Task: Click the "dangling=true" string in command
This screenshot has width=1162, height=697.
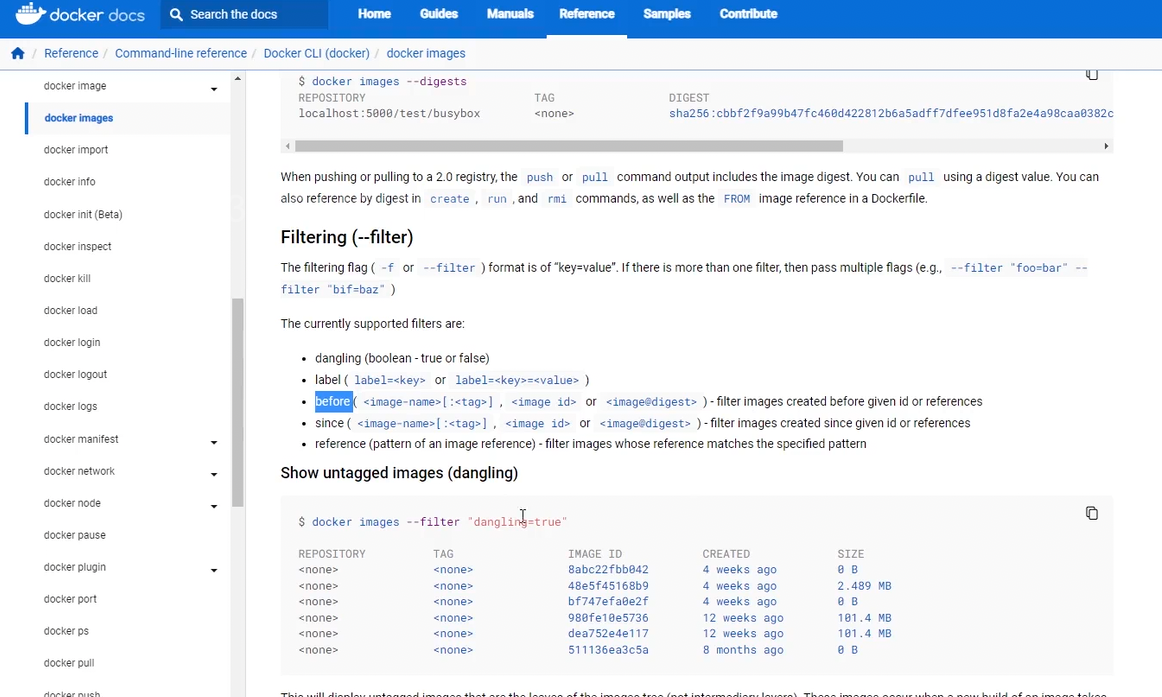Action: coord(517,522)
